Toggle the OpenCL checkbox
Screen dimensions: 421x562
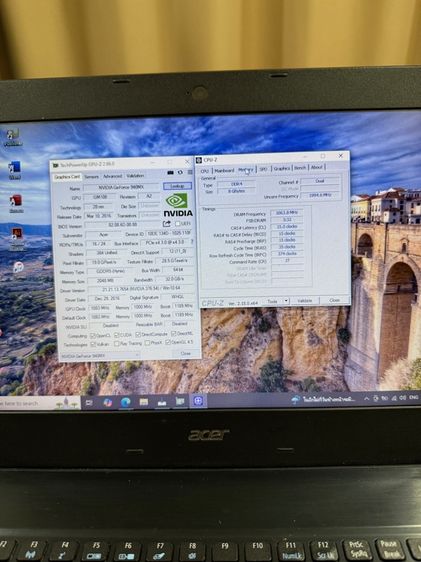92,336
